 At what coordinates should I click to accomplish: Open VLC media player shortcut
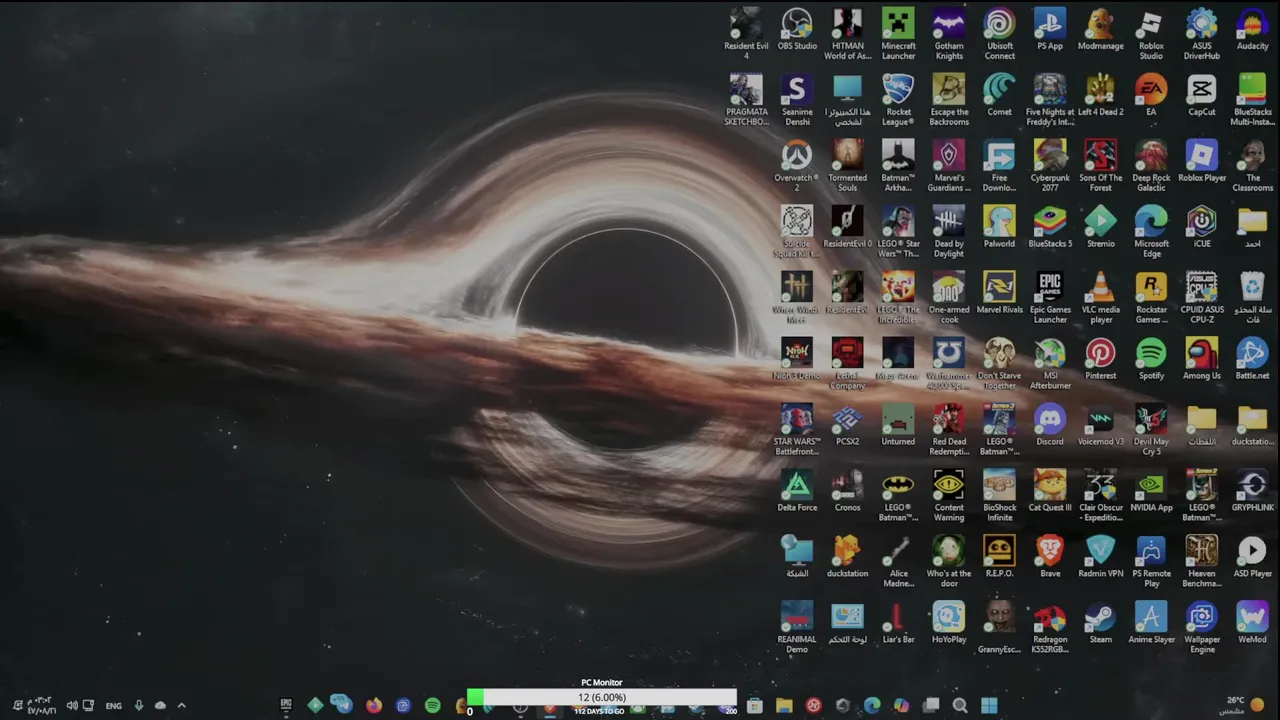coord(1100,297)
